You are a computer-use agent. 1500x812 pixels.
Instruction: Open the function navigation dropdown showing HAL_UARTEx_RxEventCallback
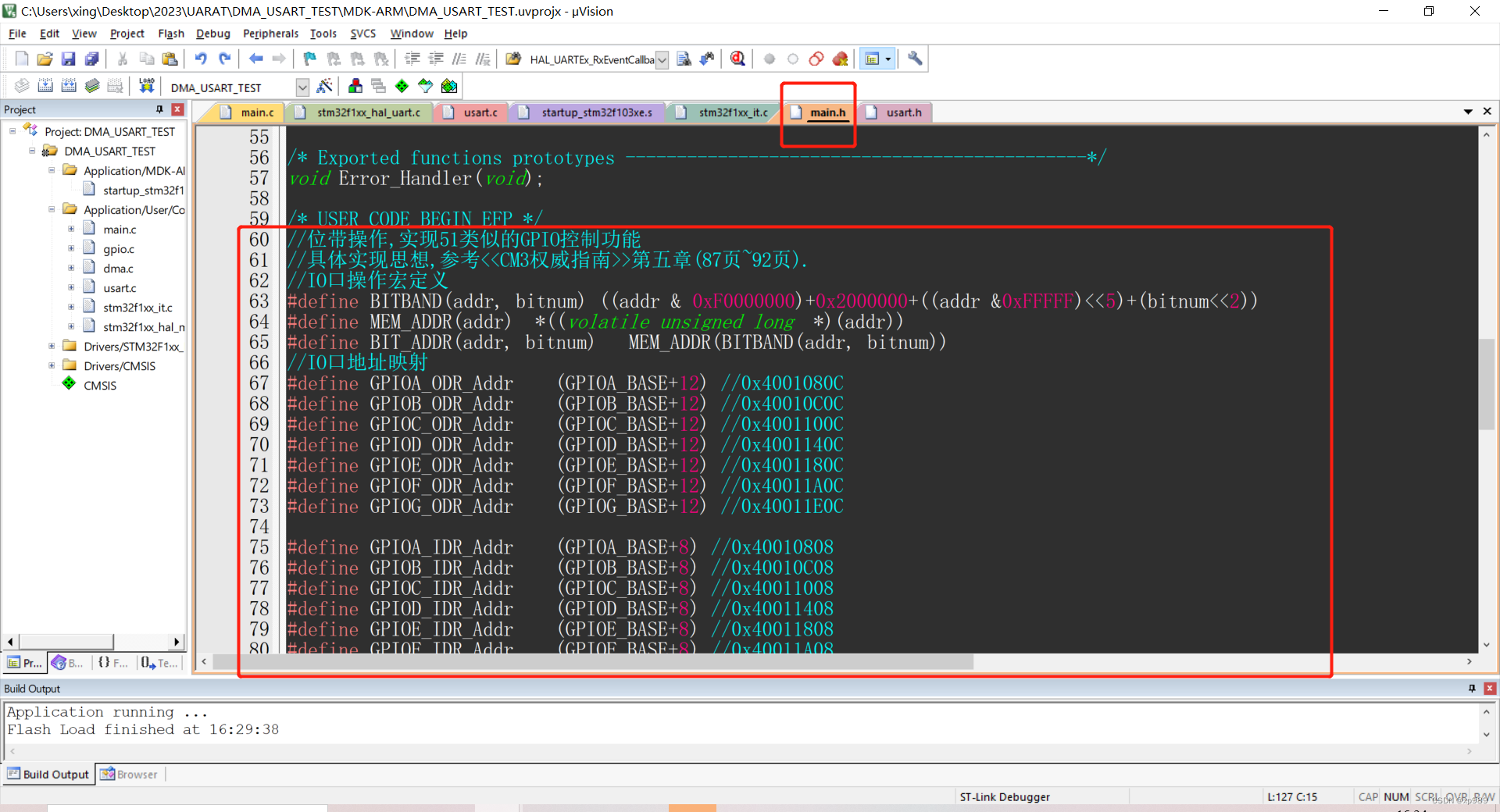point(662,59)
